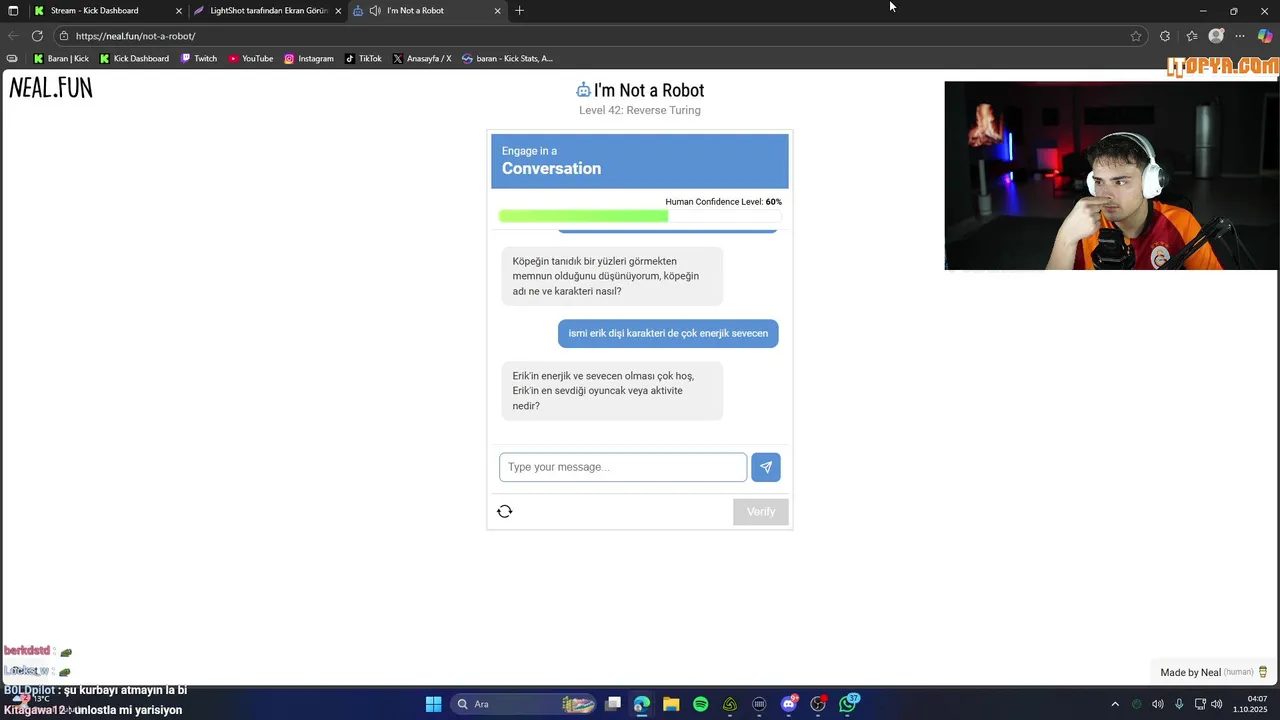The height and width of the screenshot is (720, 1280).
Task: Open Kick Dashboard bookmark
Action: point(134,59)
